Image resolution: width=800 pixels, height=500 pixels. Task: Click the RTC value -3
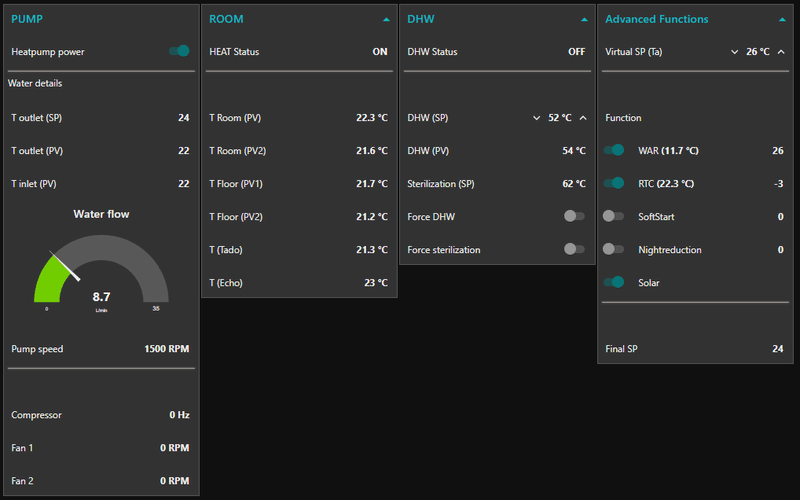point(779,184)
